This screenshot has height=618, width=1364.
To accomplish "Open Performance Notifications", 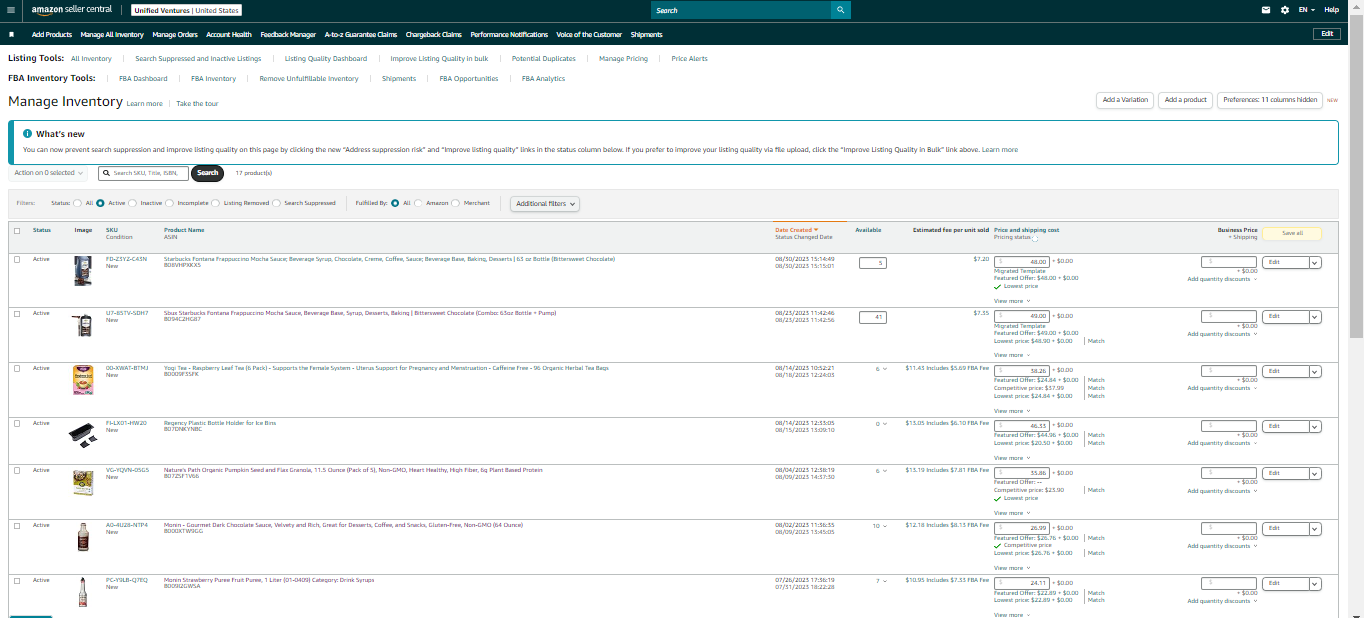I will (509, 34).
